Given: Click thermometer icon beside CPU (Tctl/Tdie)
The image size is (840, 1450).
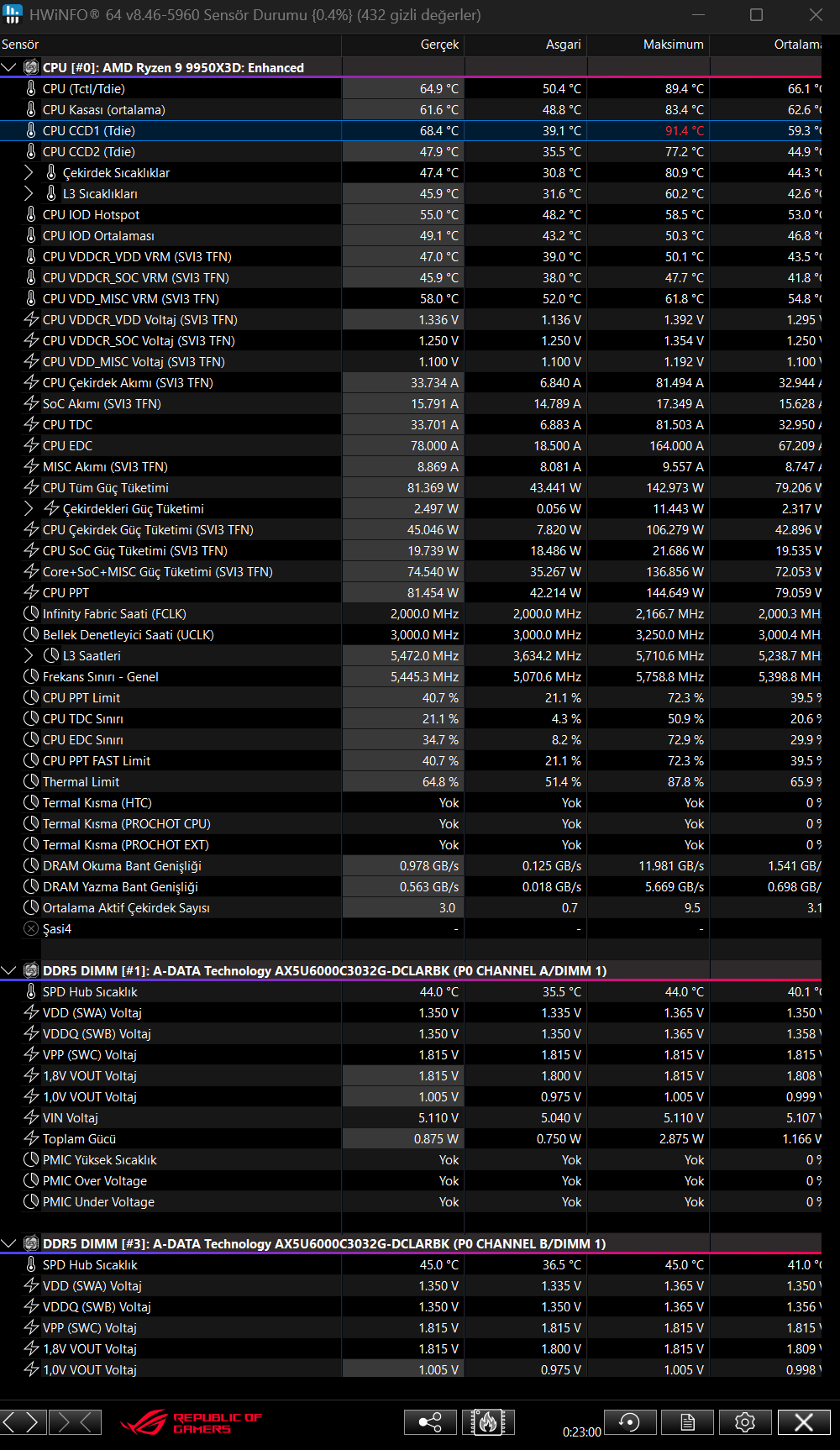Looking at the screenshot, I should pyautogui.click(x=31, y=88).
